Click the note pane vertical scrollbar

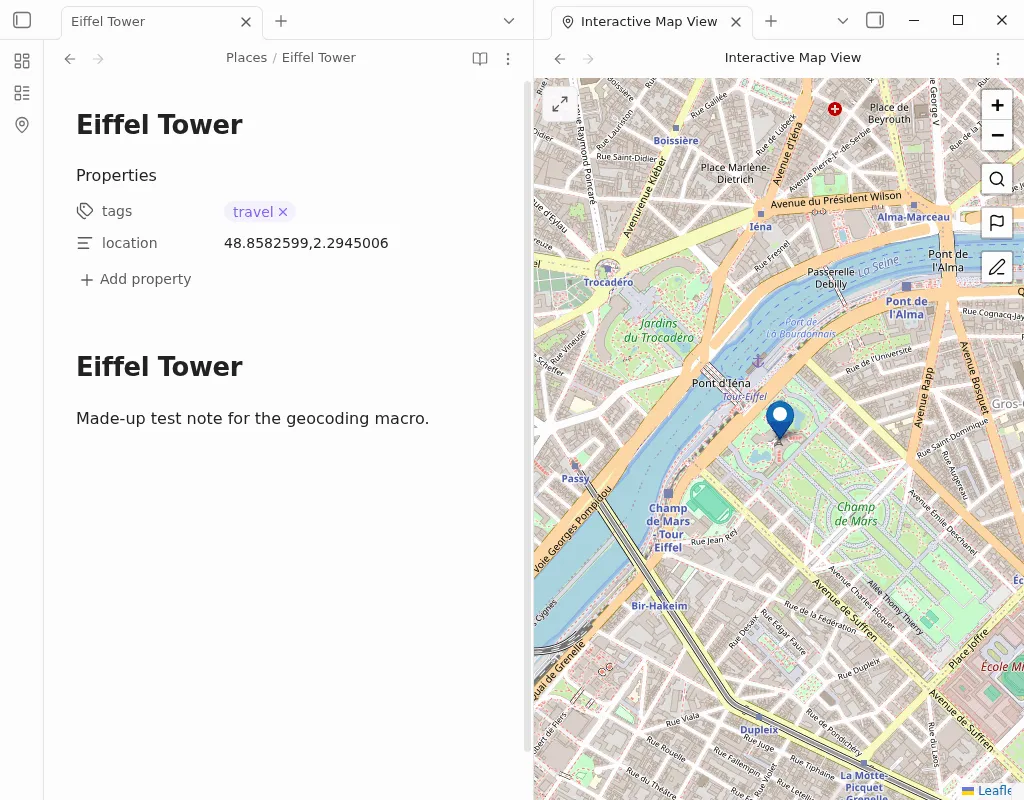point(527,417)
